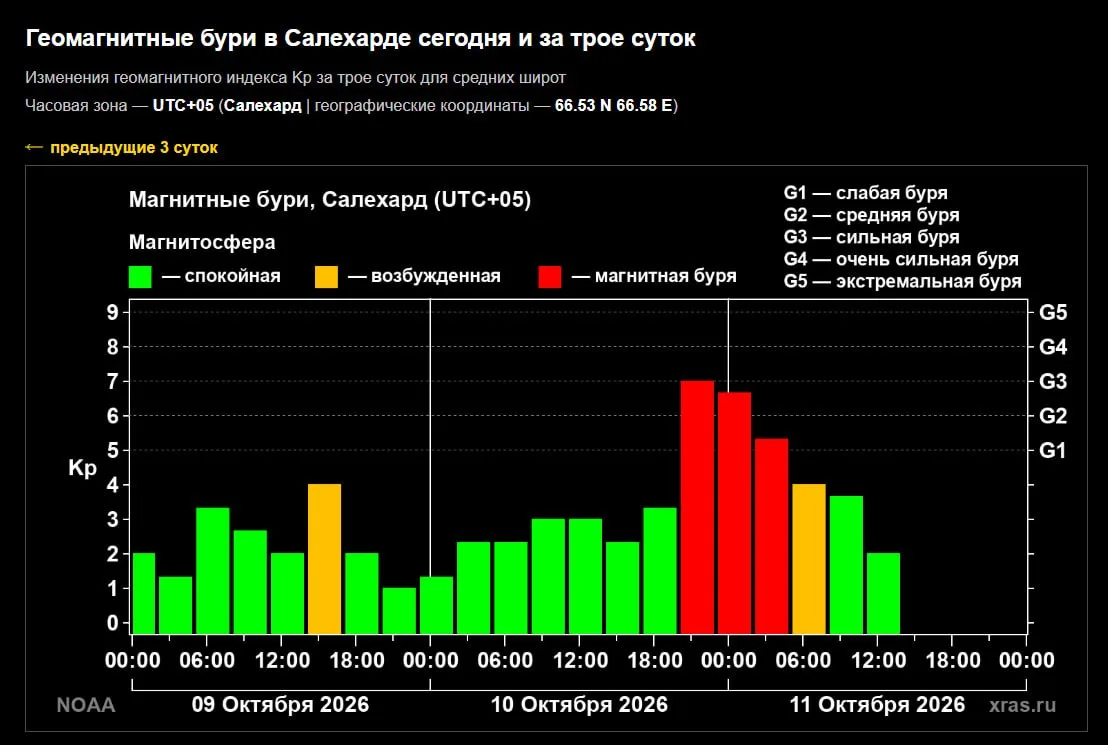Click the coordinates "66.53 N 66.58 E"
The width and height of the screenshot is (1108, 745).
tap(613, 106)
